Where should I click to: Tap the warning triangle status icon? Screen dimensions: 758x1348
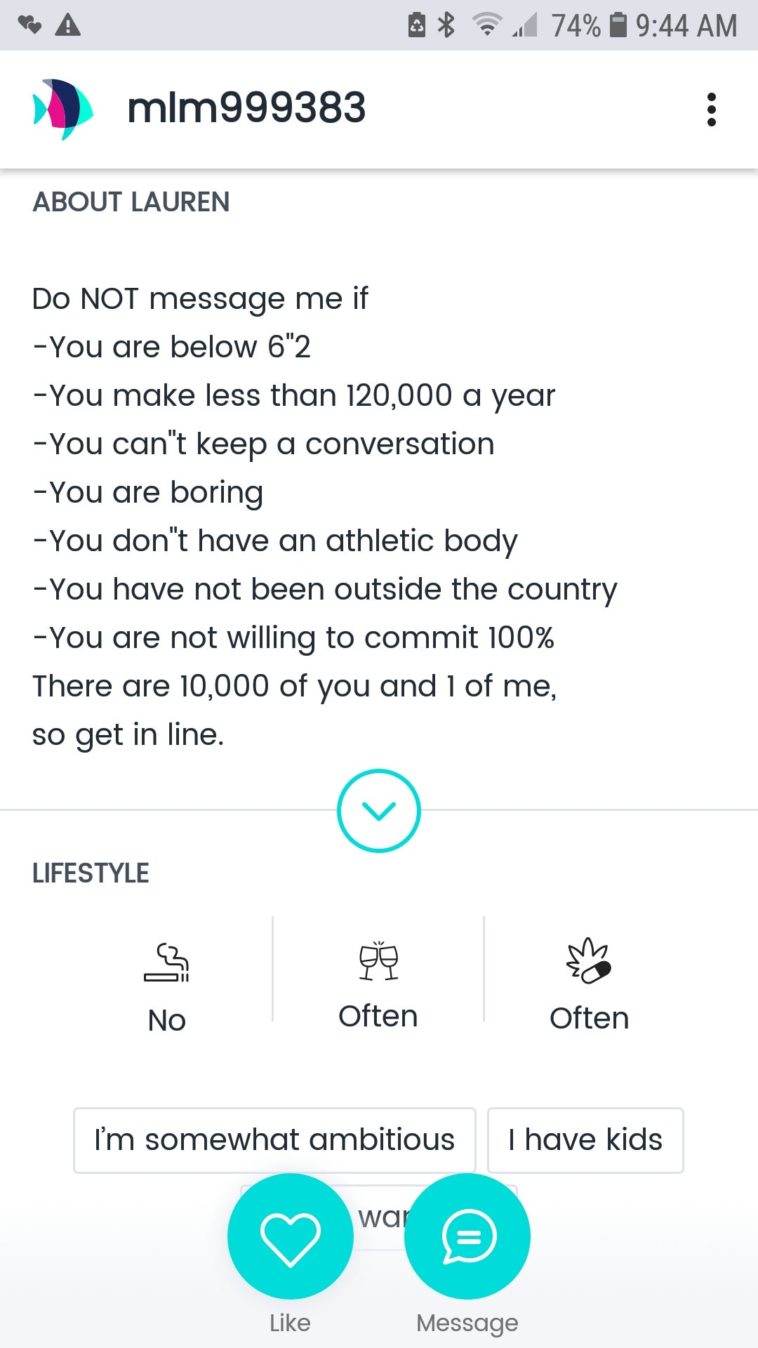click(68, 26)
